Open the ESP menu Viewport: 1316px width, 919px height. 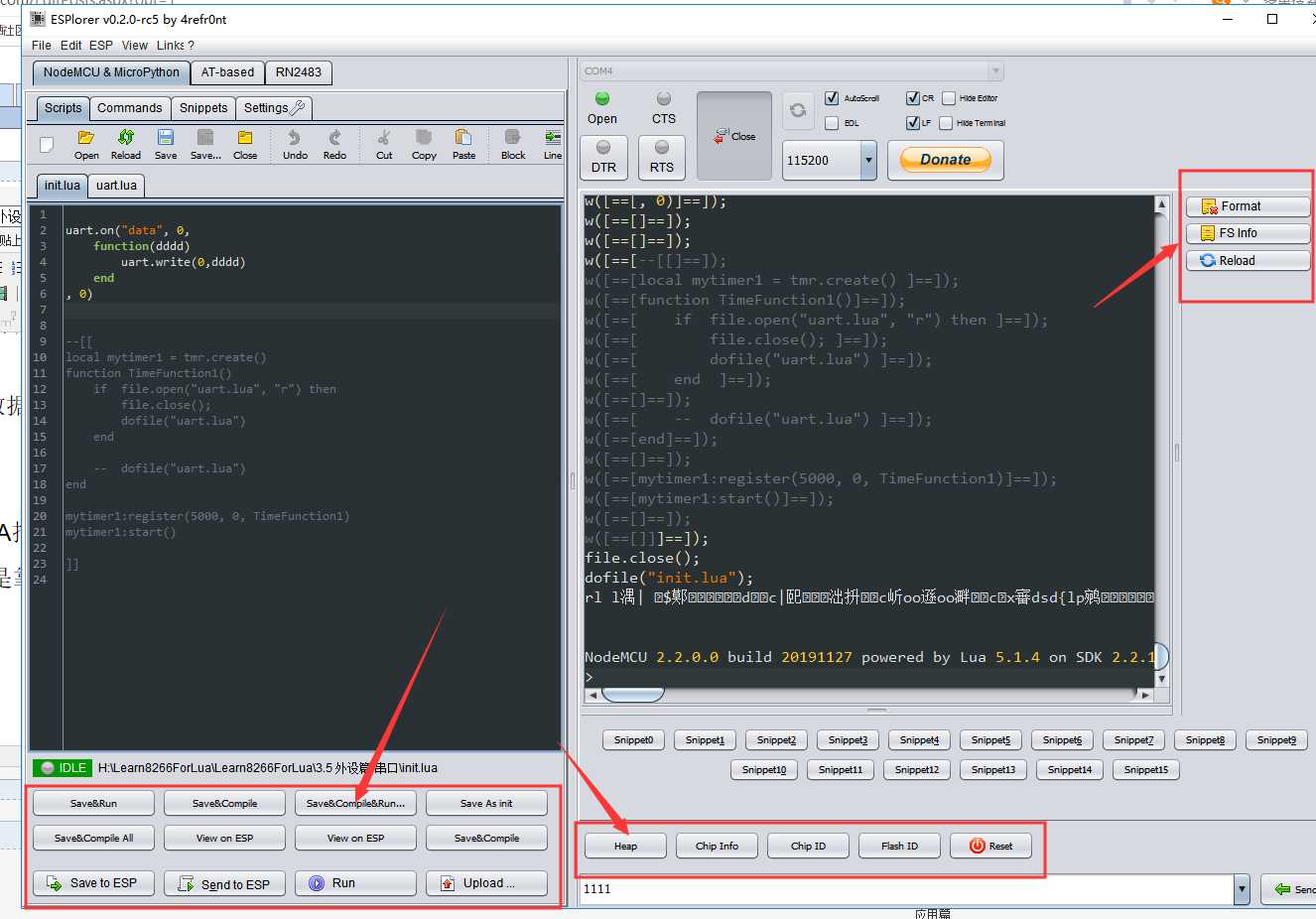[x=101, y=46]
